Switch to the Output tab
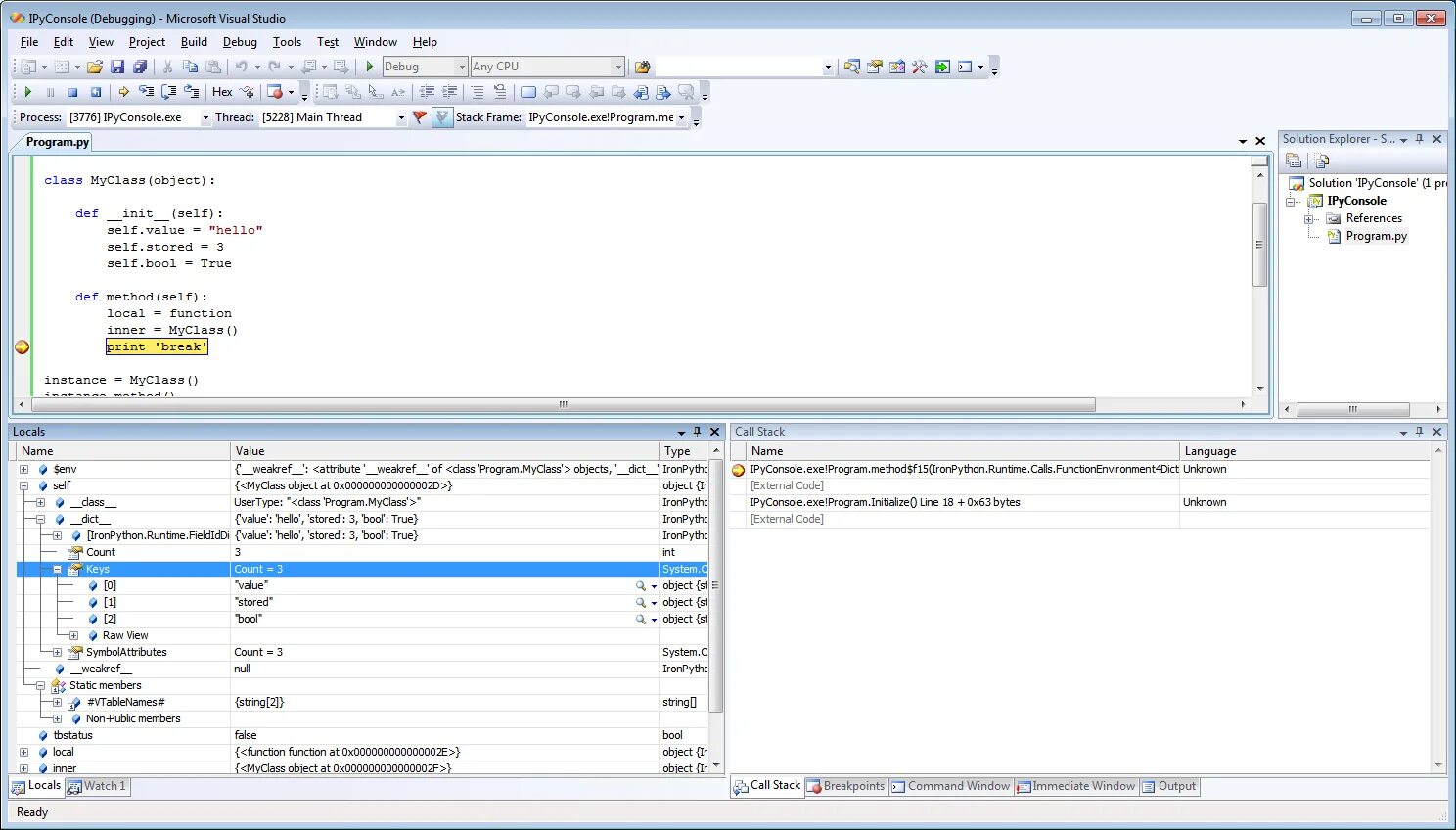This screenshot has height=830, width=1456. coord(1169,786)
